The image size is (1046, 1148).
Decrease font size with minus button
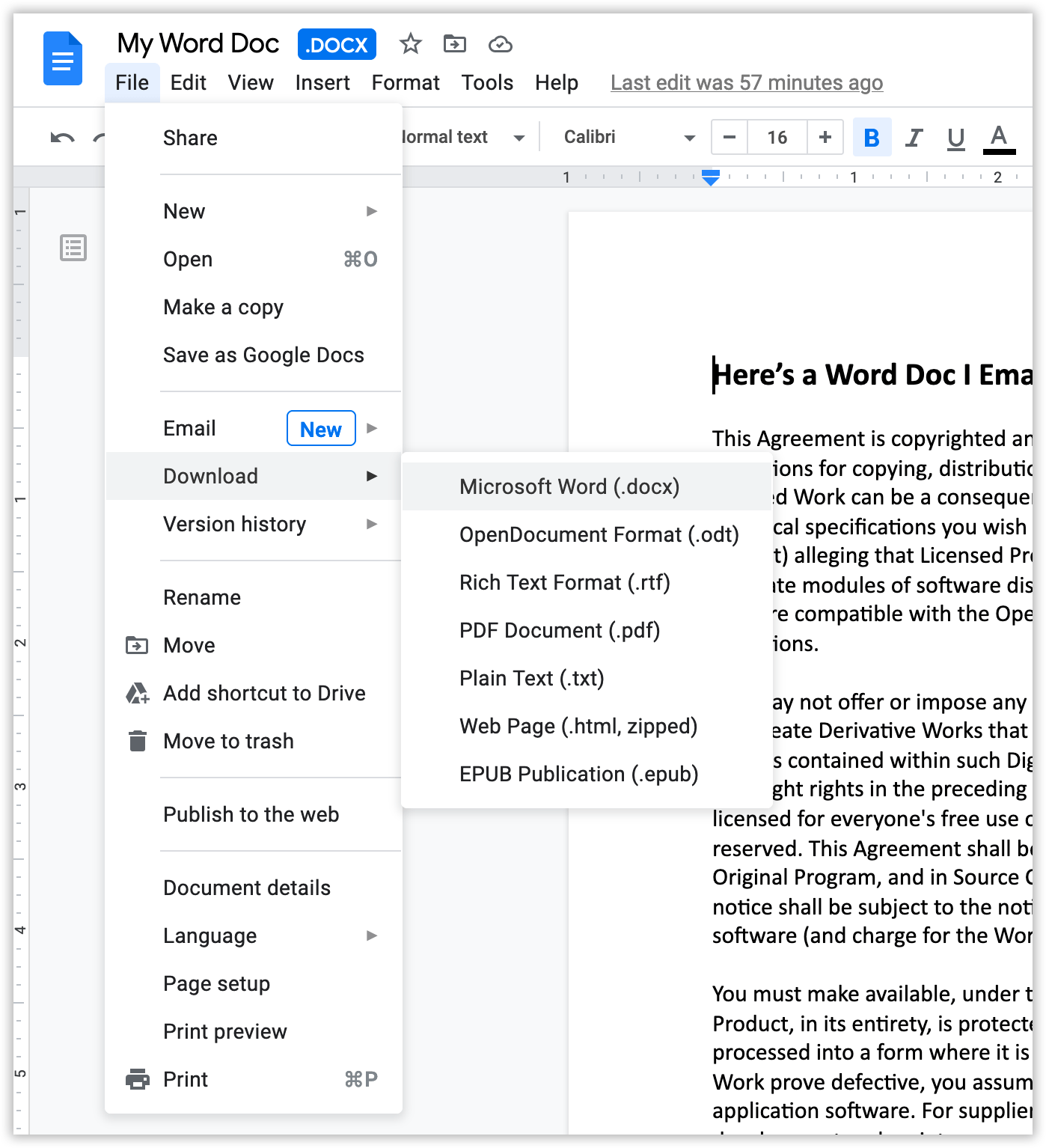pos(730,137)
